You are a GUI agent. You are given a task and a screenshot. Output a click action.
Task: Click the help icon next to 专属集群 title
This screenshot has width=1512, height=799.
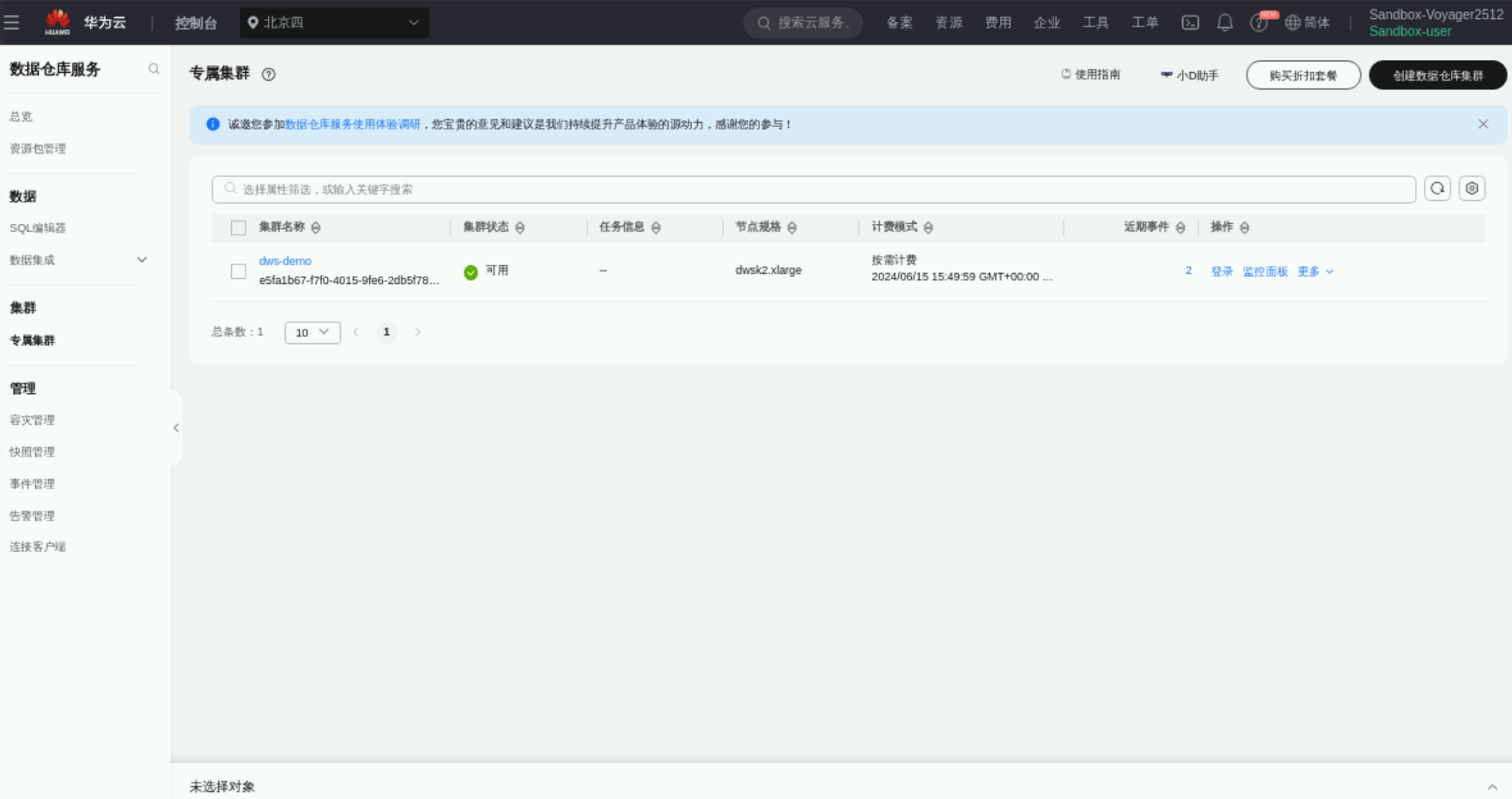pyautogui.click(x=269, y=75)
